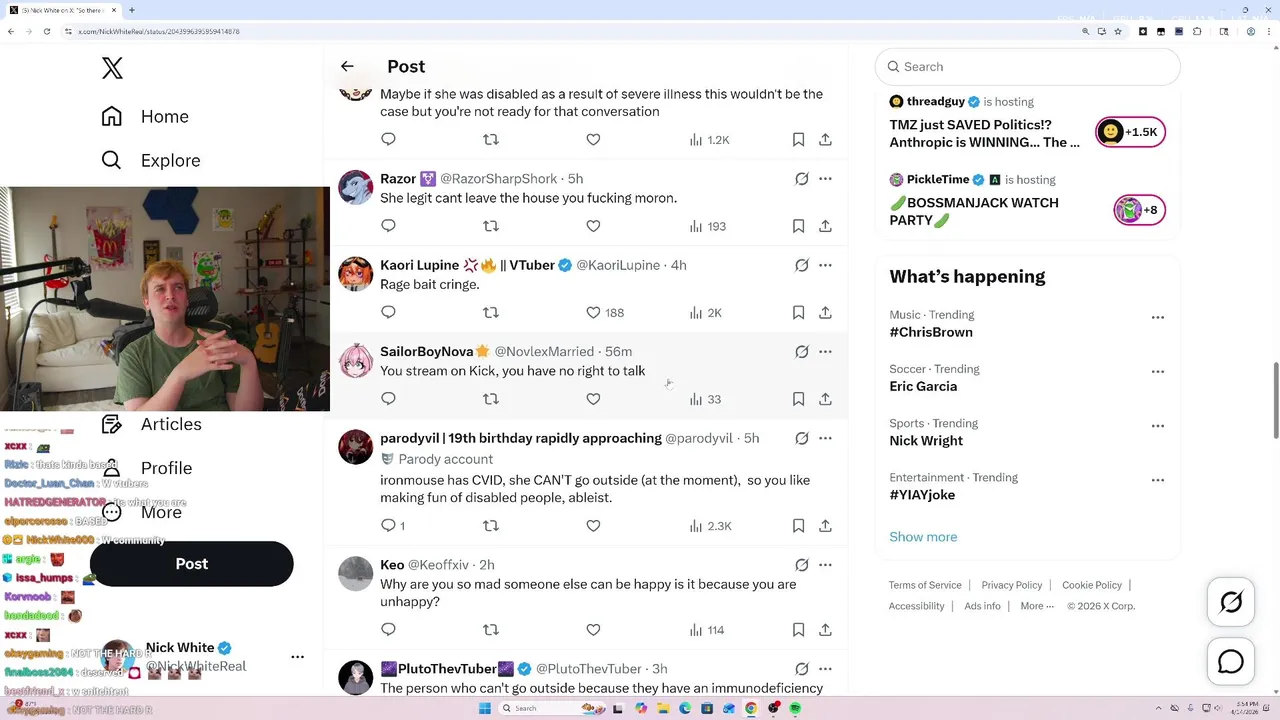Open Explore in the sidebar
The image size is (1280, 720).
click(151, 160)
